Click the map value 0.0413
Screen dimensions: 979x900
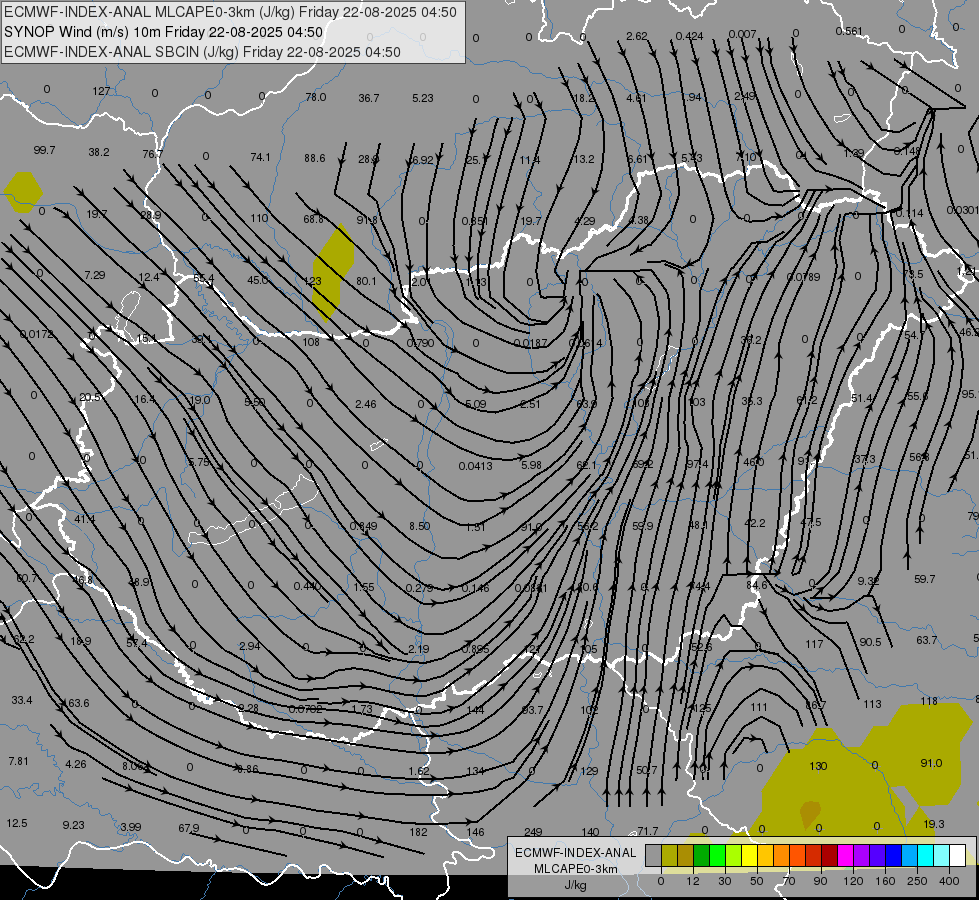(x=475, y=466)
